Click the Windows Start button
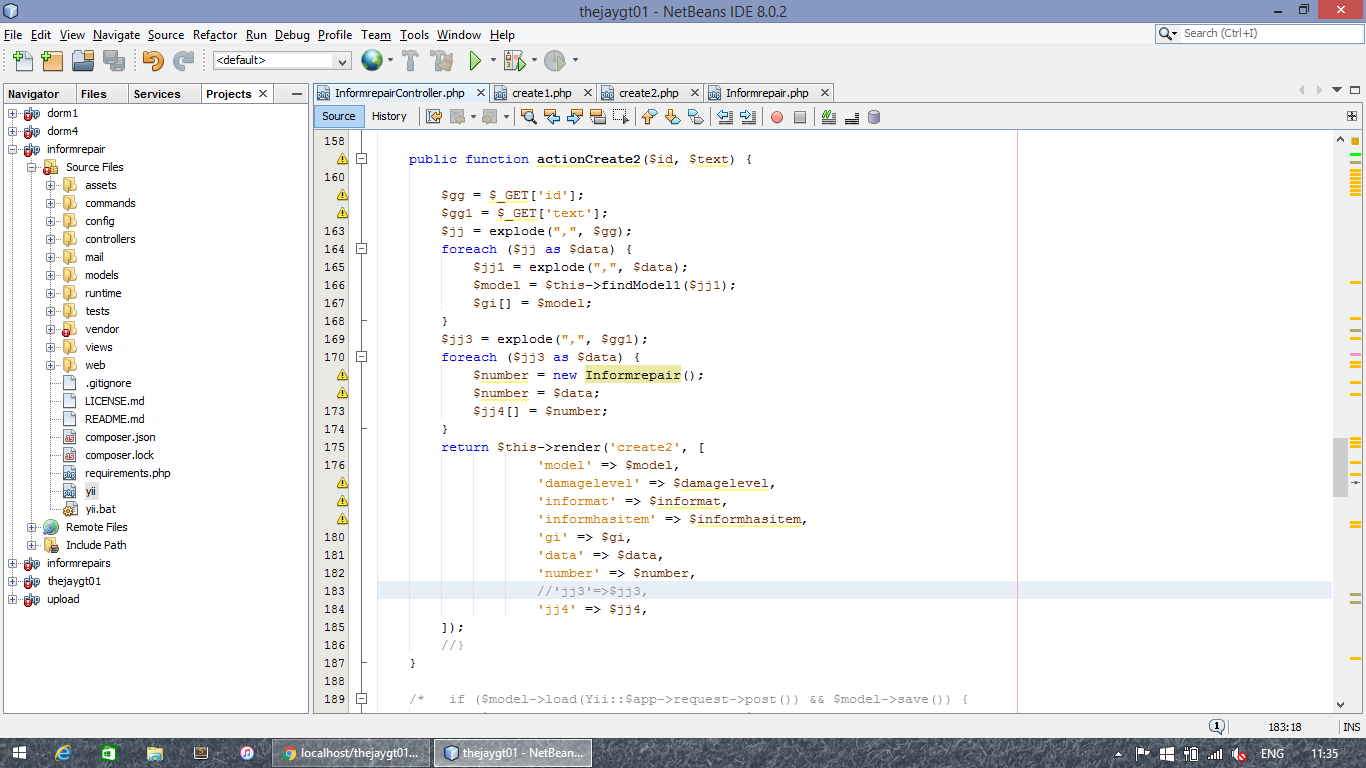 (21, 753)
